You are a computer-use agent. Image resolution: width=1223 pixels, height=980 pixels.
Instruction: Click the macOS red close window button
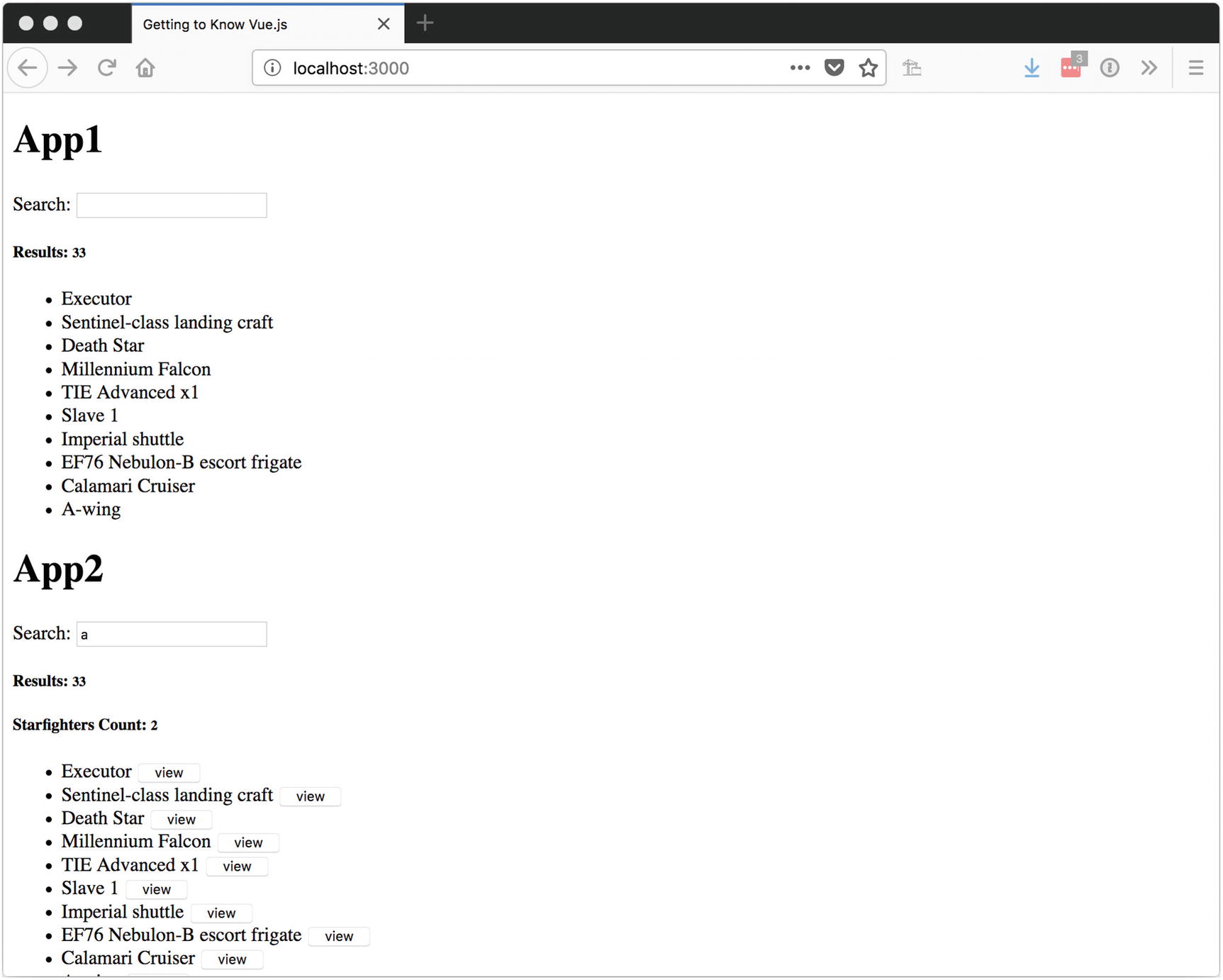point(26,23)
